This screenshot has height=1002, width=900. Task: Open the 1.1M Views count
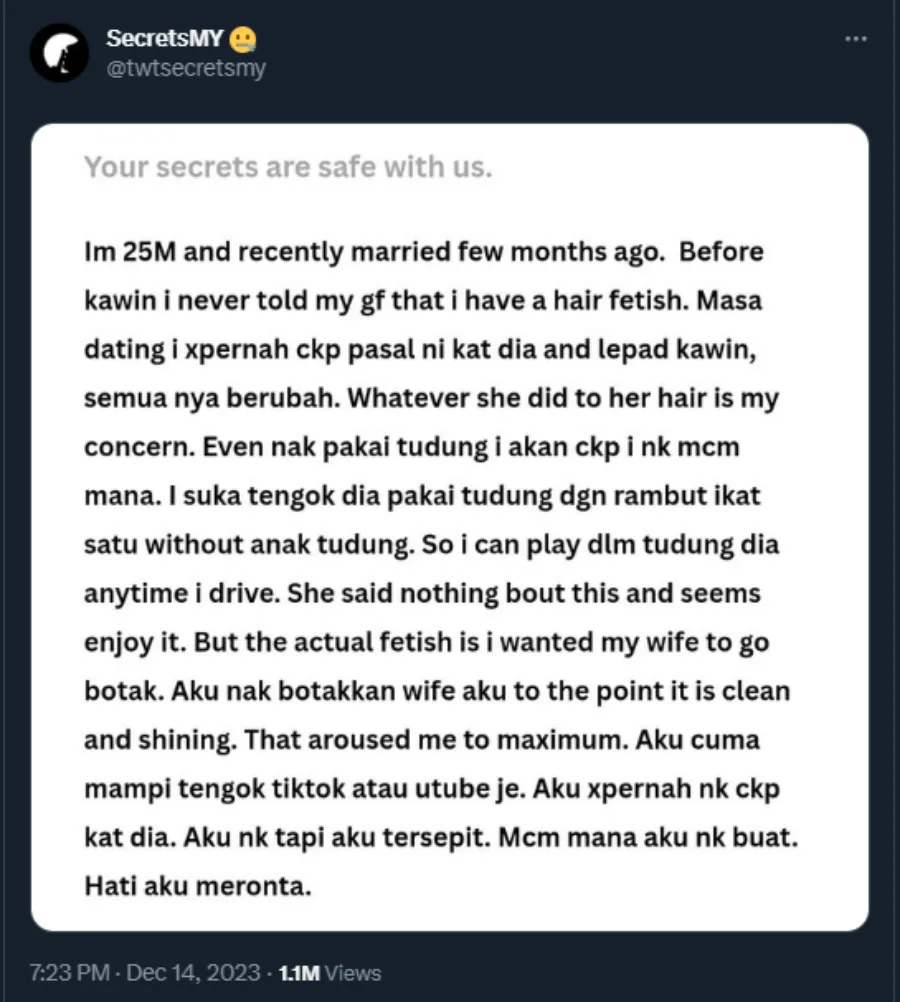point(328,972)
